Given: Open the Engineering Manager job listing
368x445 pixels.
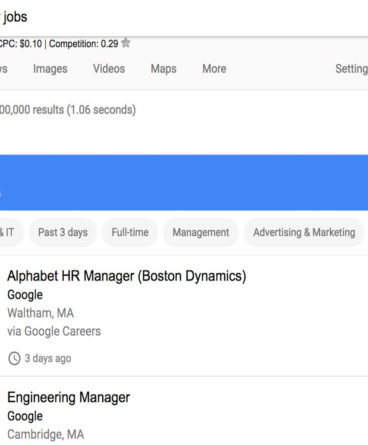Looking at the screenshot, I should 69,398.
